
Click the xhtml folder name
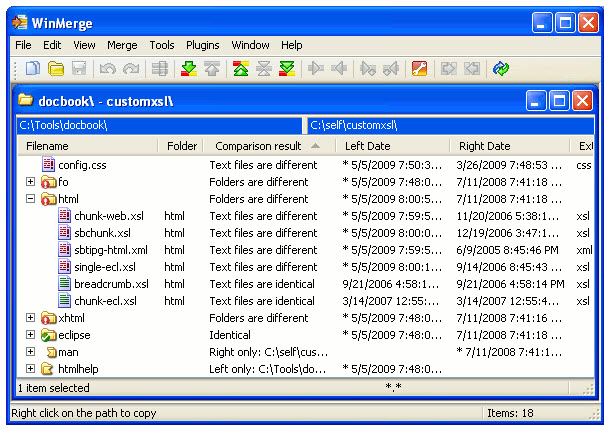coord(71,318)
